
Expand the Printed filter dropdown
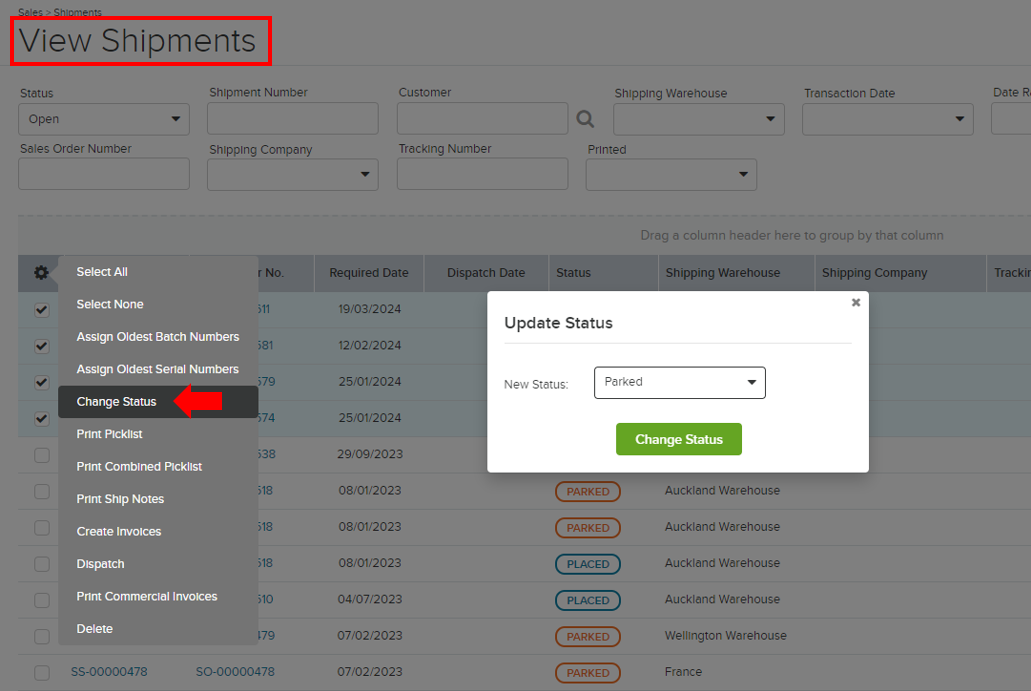[670, 174]
